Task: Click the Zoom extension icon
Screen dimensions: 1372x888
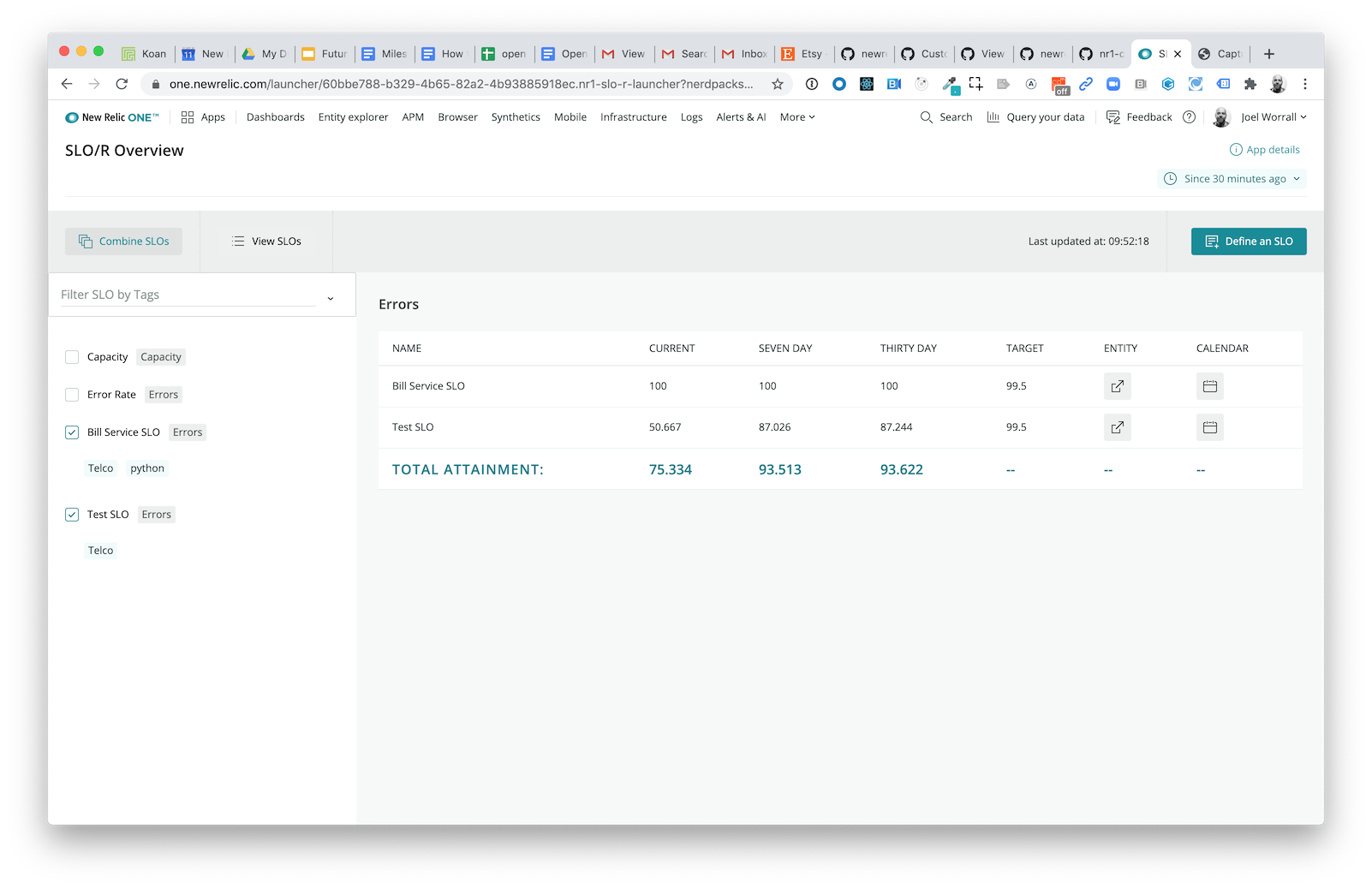Action: coord(1113,84)
